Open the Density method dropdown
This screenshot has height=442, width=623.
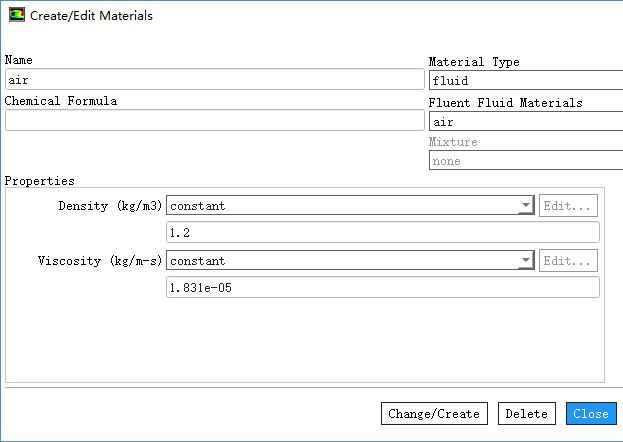[x=350, y=206]
